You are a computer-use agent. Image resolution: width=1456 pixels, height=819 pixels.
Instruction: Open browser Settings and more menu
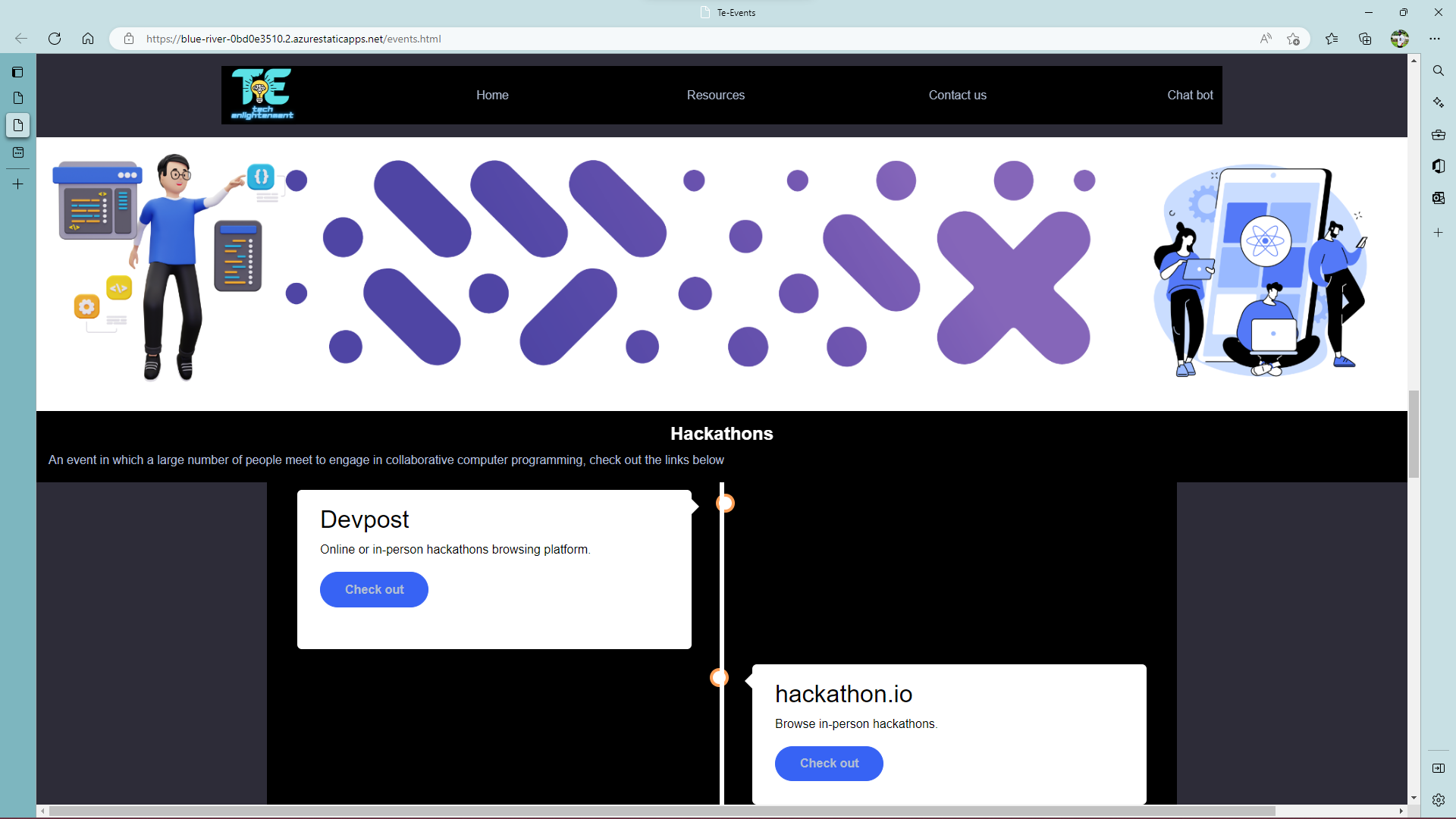pos(1434,39)
